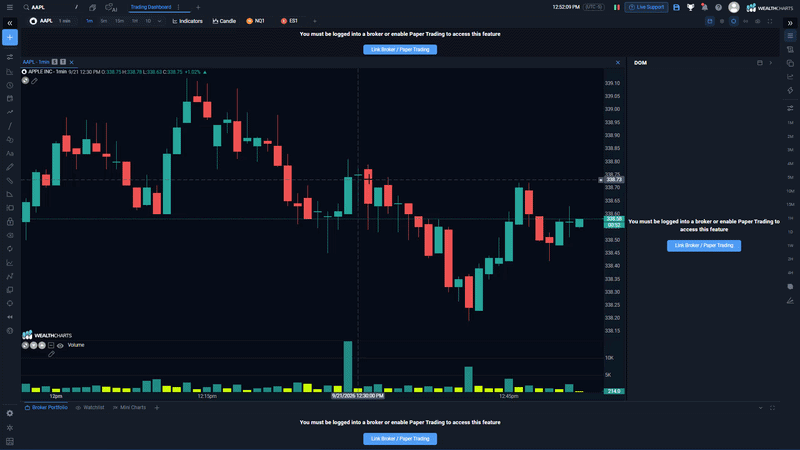Viewport: 800px width, 450px height.
Task: Change the UTC-5 timezone setting
Action: point(594,7)
